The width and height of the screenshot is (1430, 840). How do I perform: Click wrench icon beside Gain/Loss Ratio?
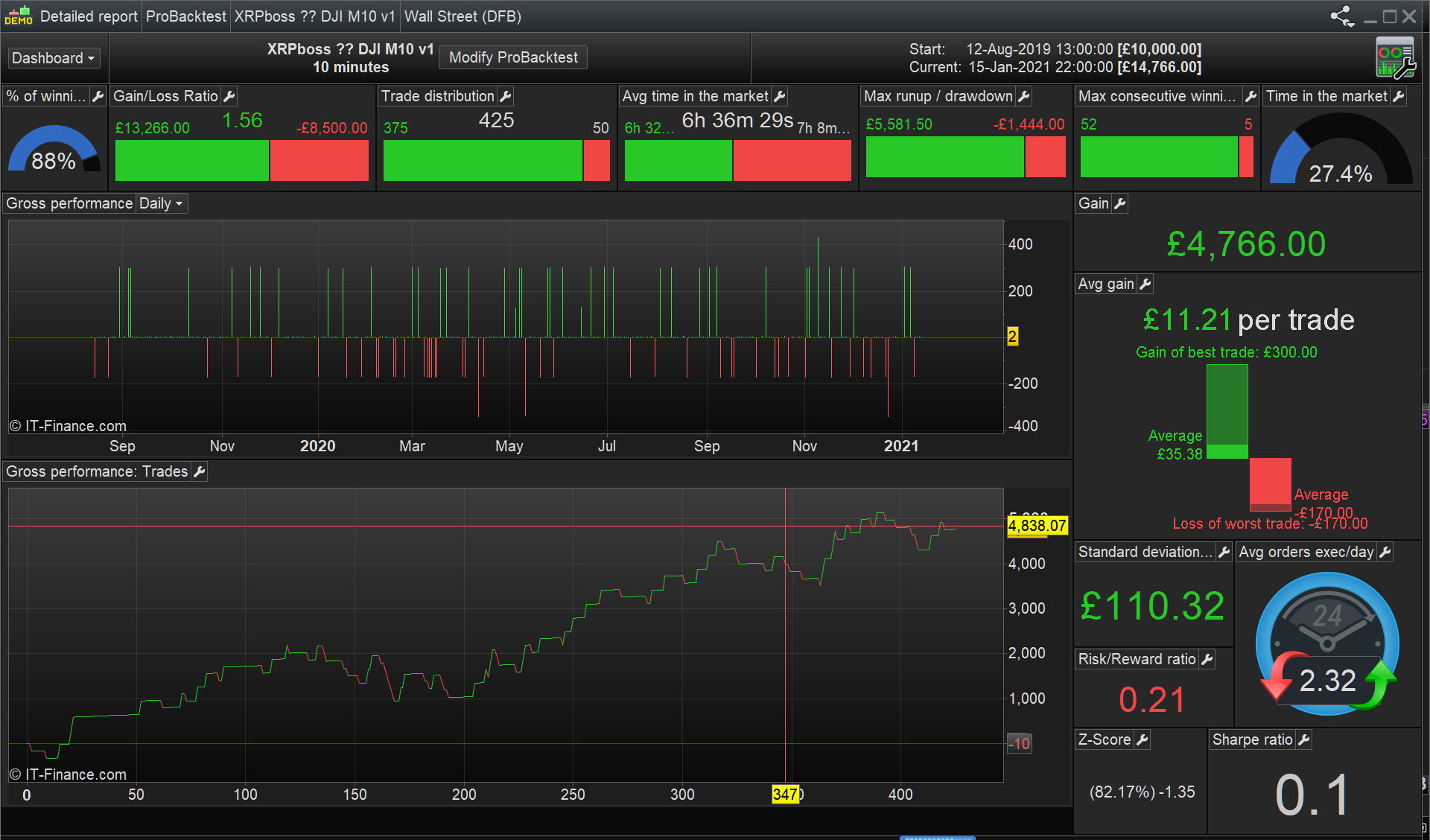[x=229, y=96]
